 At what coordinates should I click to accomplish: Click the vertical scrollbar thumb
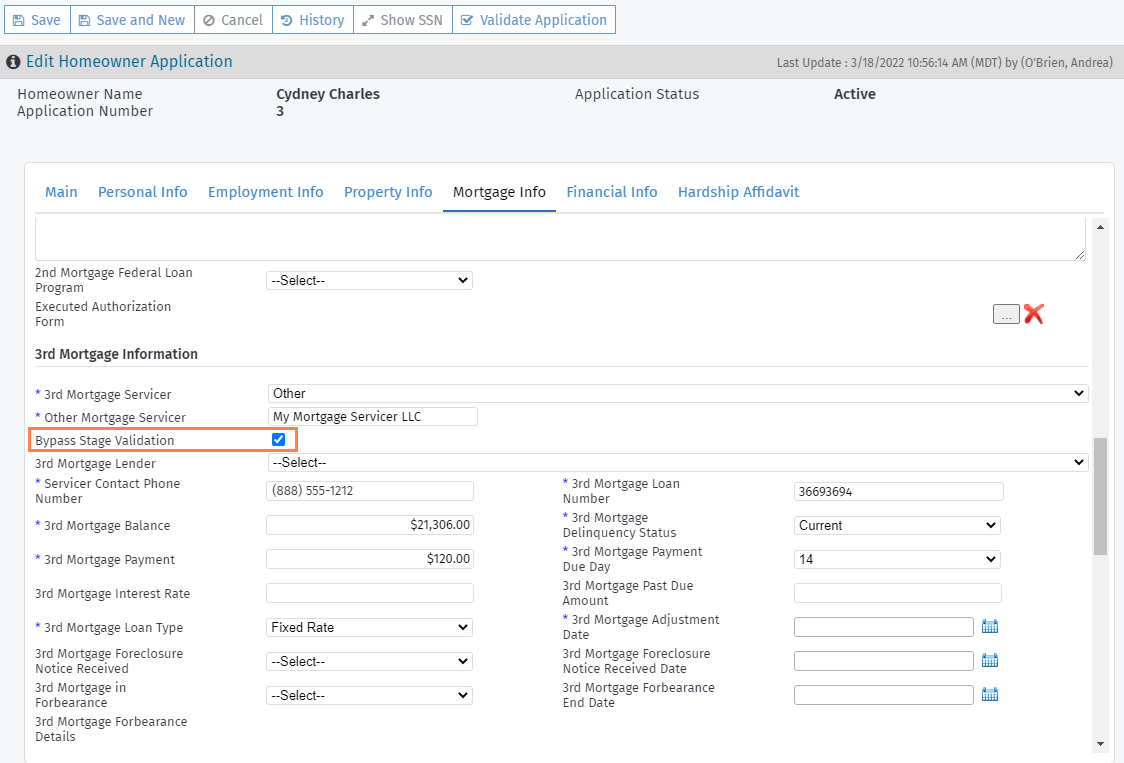(x=1100, y=495)
